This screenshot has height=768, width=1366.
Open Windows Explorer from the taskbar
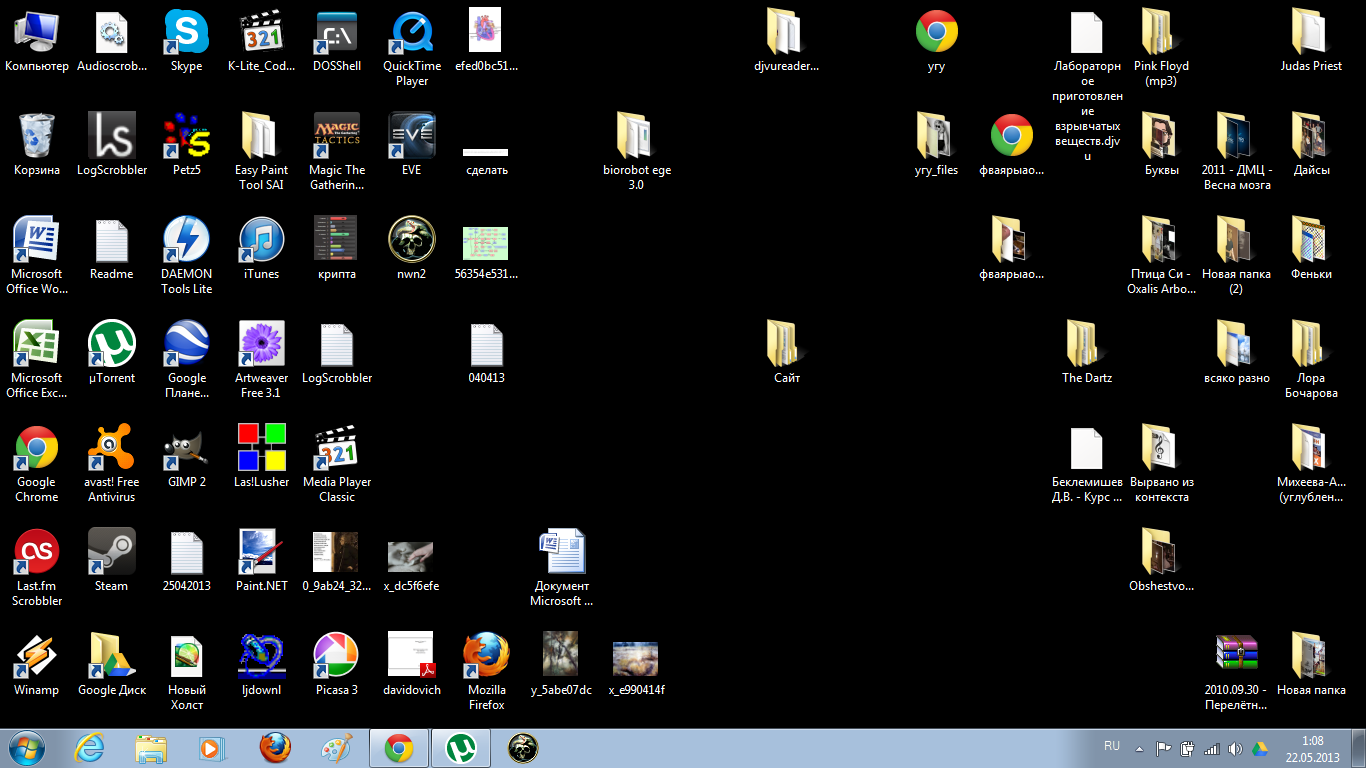152,748
